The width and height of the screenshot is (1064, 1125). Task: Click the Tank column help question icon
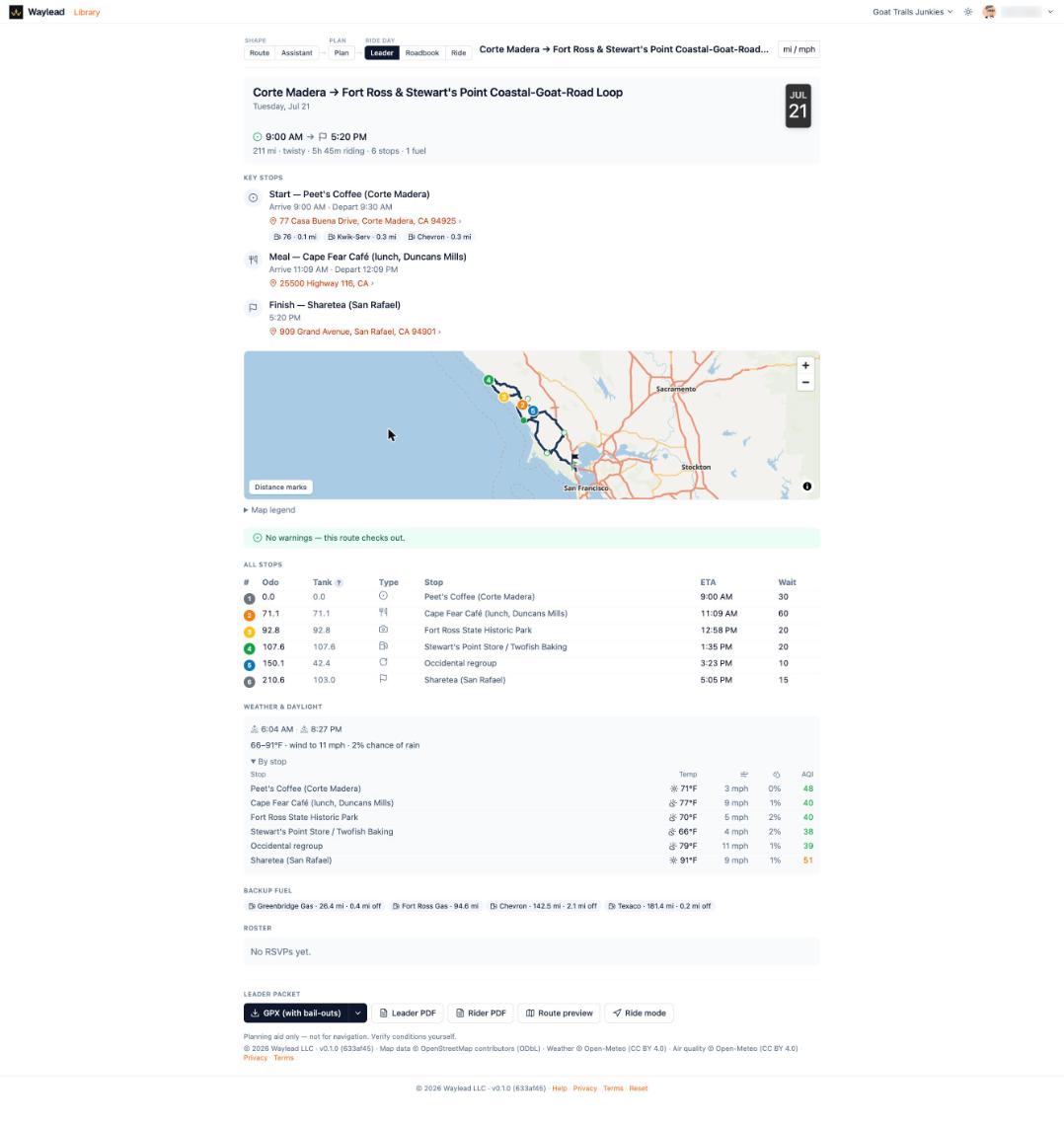tap(339, 583)
